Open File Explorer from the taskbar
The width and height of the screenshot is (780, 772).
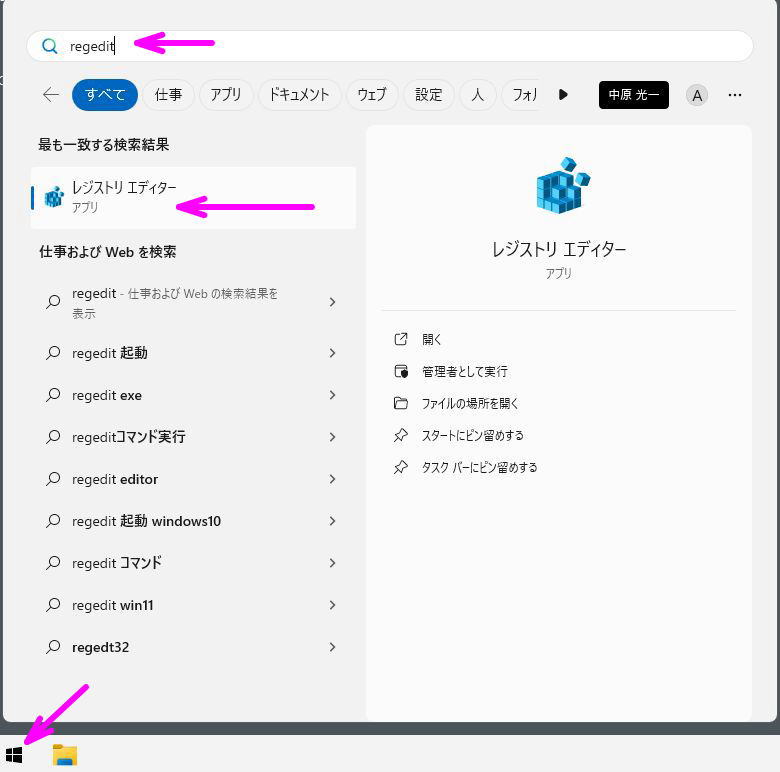point(65,755)
